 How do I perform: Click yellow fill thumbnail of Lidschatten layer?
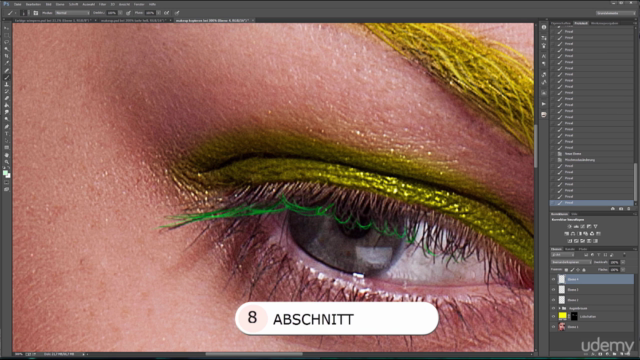(x=562, y=316)
